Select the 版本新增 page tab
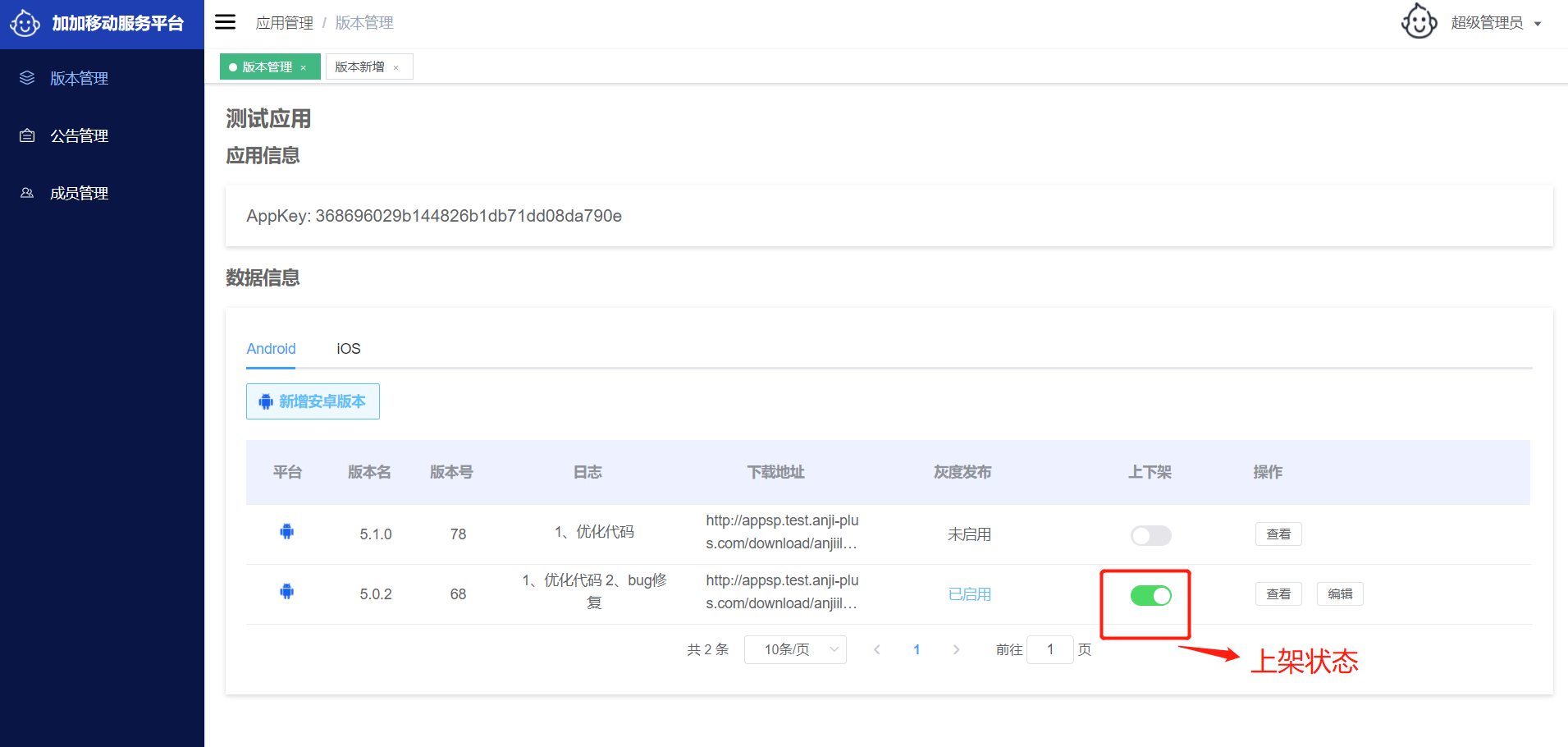Image resolution: width=1568 pixels, height=747 pixels. [x=360, y=67]
